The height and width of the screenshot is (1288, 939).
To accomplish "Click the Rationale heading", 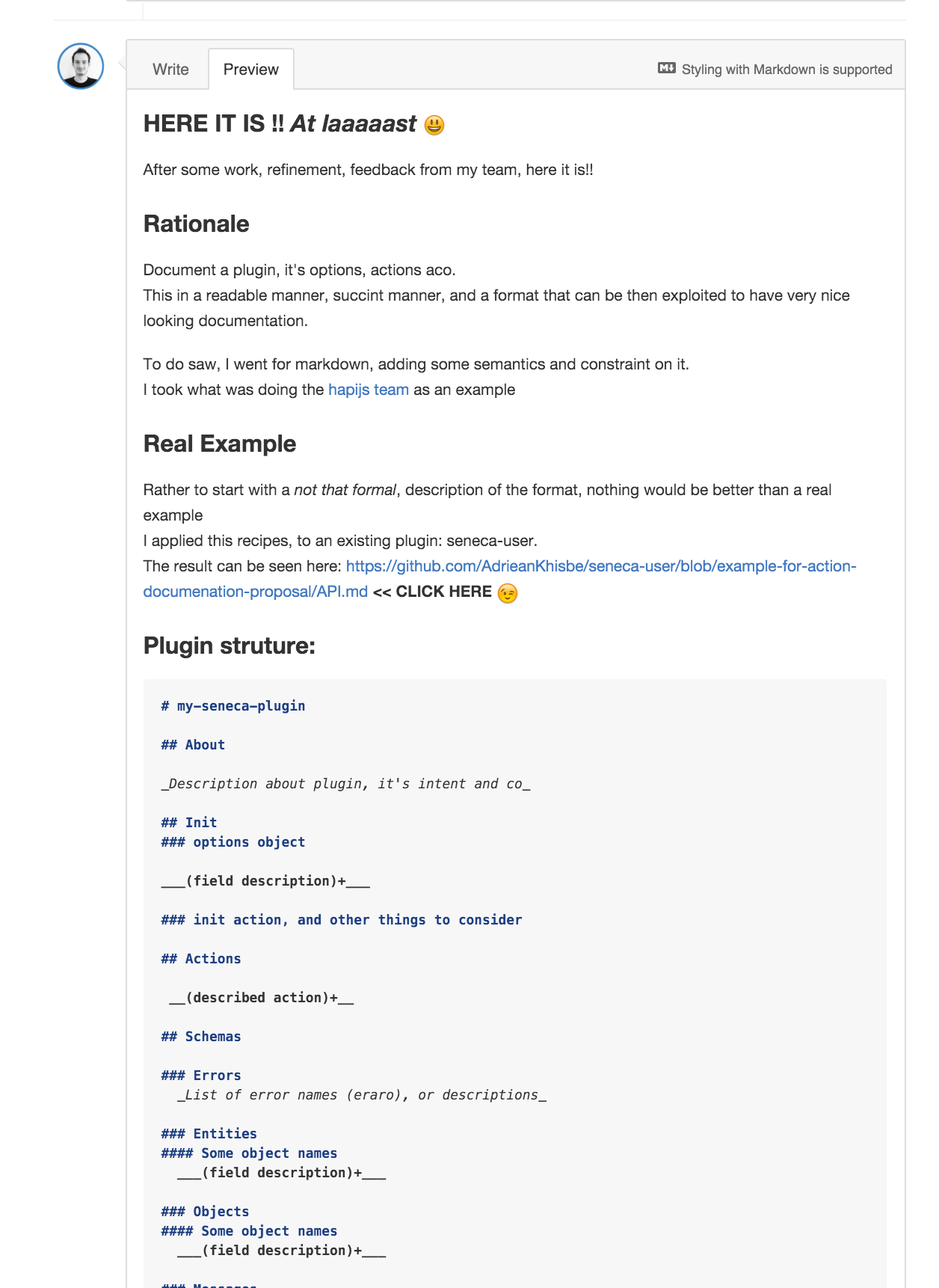I will coord(196,224).
